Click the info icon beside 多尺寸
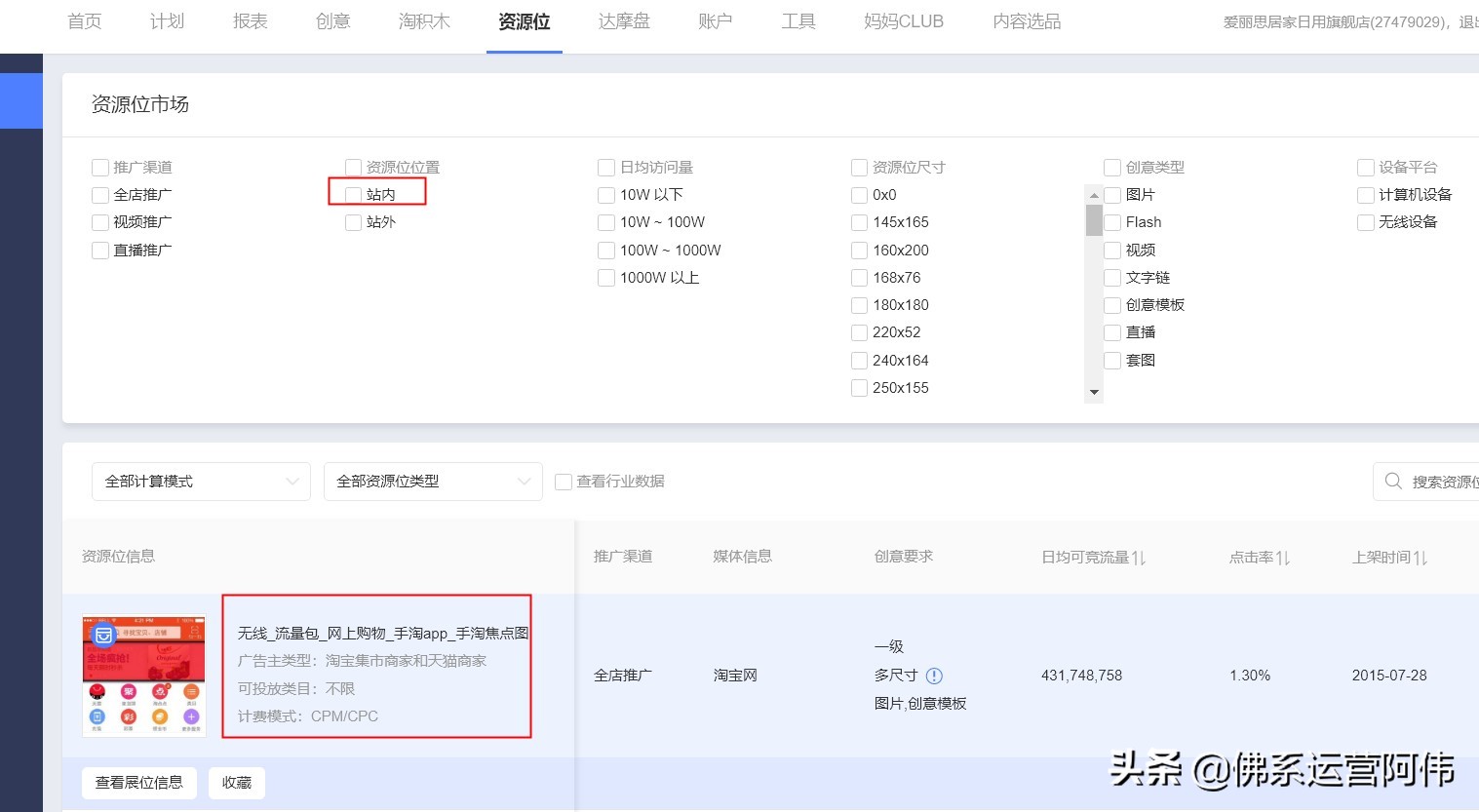Screen dimensions: 1479x812 click(933, 676)
